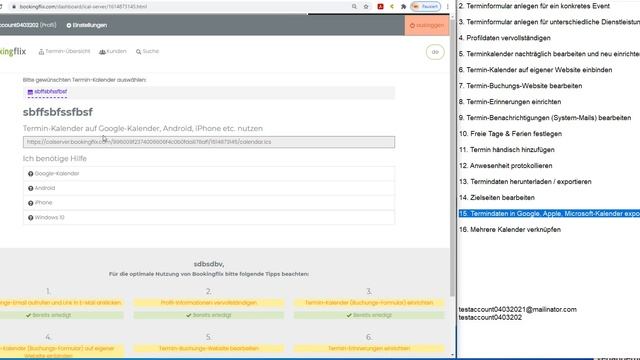This screenshot has width=640, height=360.
Task: Select line 10 Freie Tage & Ferien
Action: coord(510,133)
